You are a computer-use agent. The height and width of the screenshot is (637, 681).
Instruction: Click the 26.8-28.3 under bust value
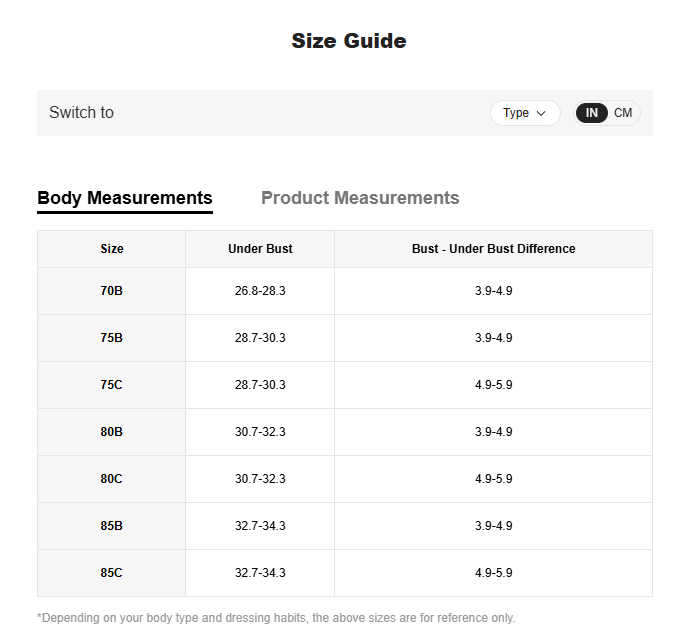pyautogui.click(x=260, y=291)
